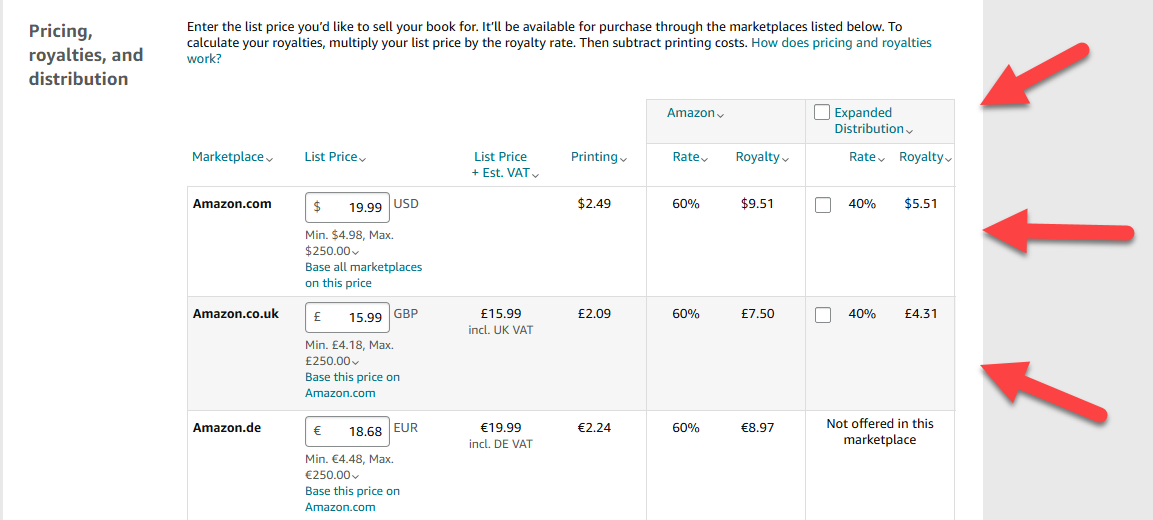Expand the Marketplace column header chevron
Image resolution: width=1153 pixels, height=520 pixels.
pyautogui.click(x=270, y=158)
